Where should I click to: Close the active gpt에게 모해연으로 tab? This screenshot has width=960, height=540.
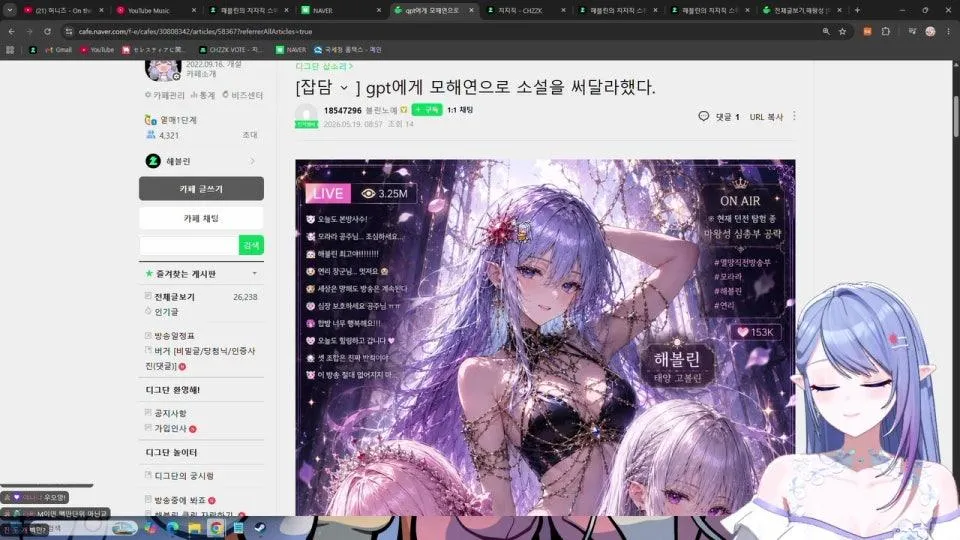point(471,10)
